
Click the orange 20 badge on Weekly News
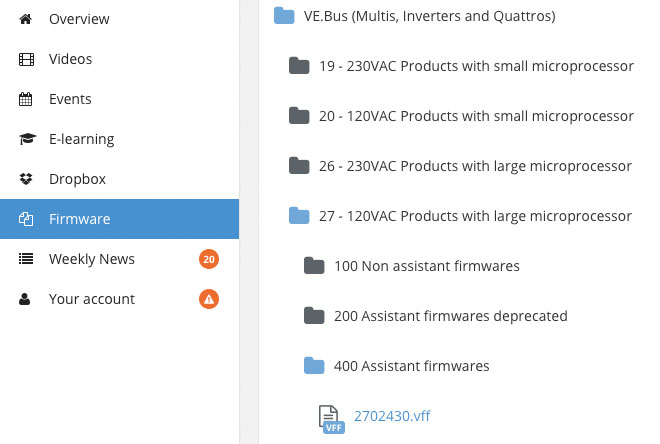209,259
